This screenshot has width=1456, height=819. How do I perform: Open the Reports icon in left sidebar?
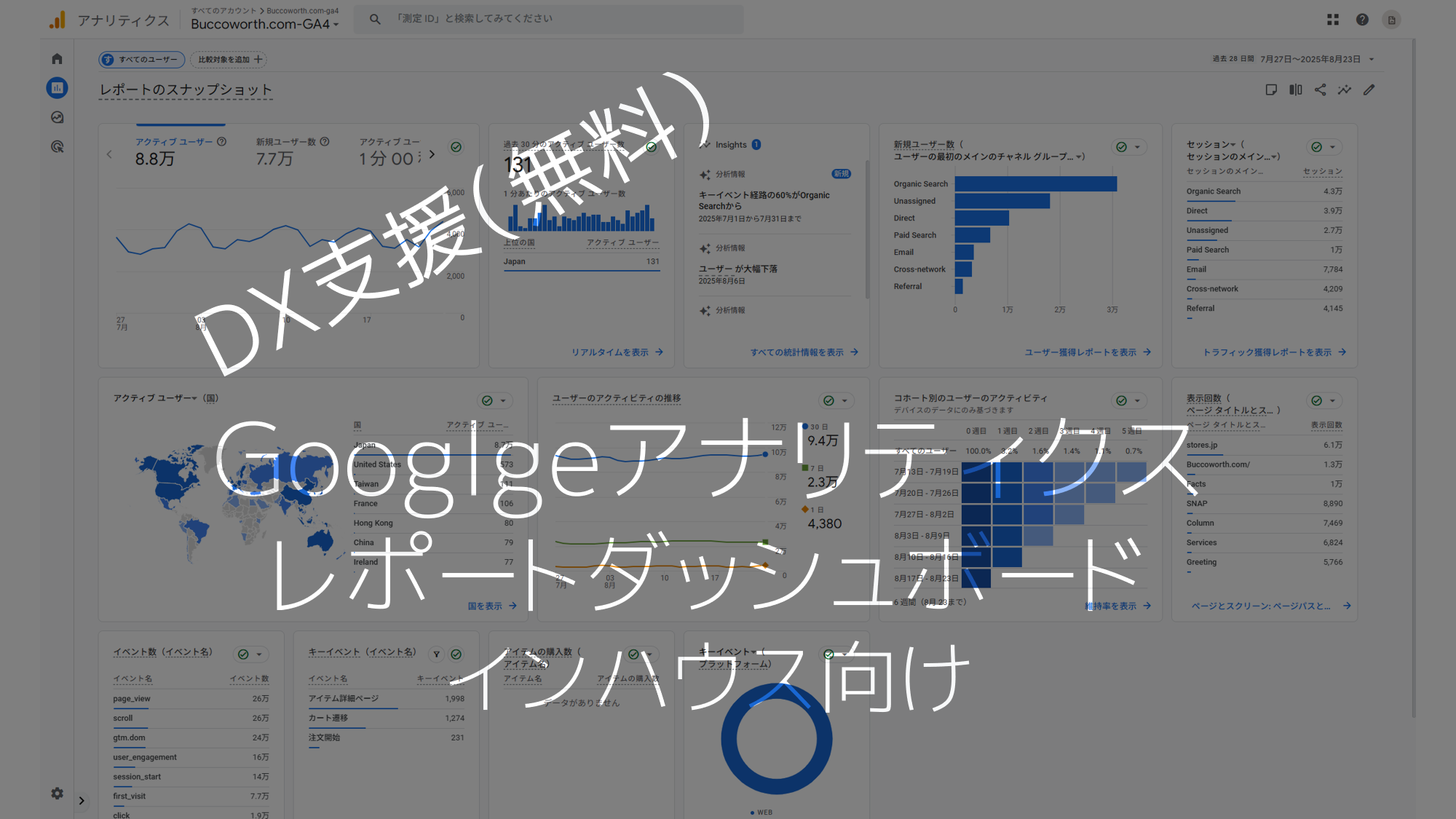coord(57,88)
